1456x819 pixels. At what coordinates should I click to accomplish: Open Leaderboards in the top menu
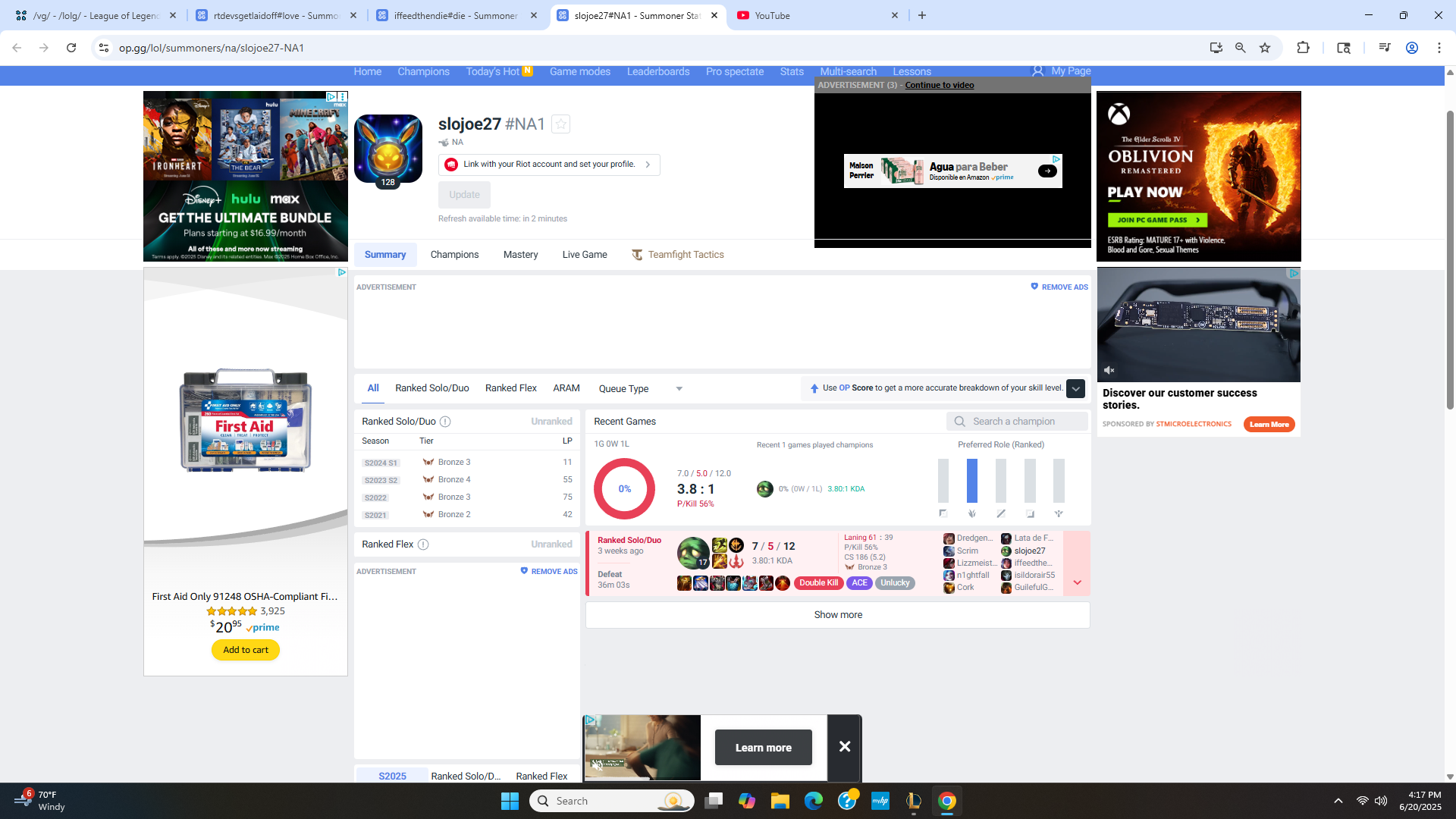pyautogui.click(x=658, y=72)
